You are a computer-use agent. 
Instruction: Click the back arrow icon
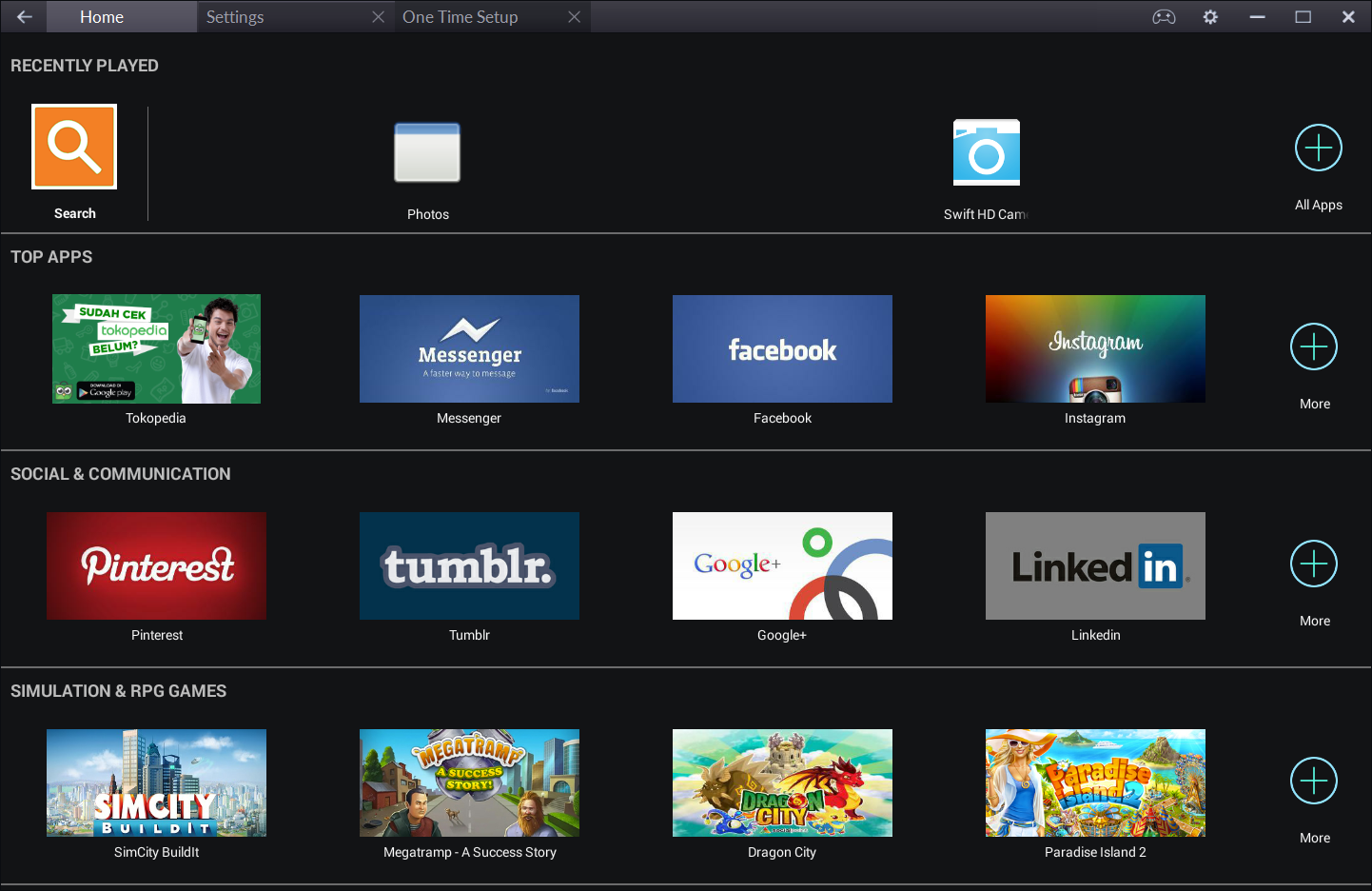[x=24, y=17]
